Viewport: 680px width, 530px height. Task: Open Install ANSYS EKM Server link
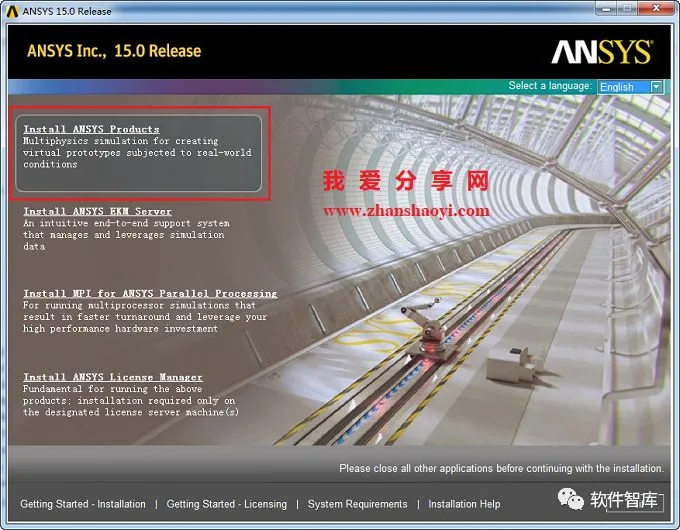97,212
